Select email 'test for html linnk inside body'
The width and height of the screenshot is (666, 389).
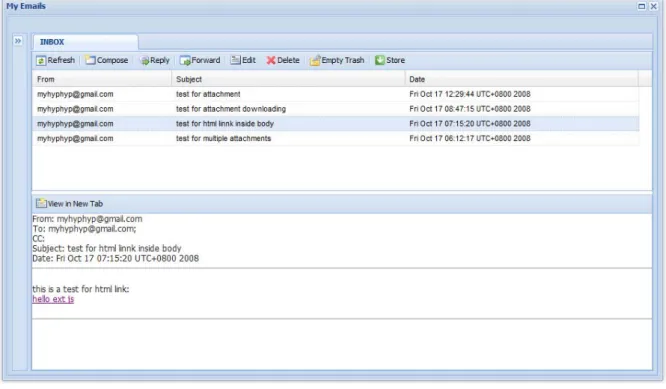336,124
